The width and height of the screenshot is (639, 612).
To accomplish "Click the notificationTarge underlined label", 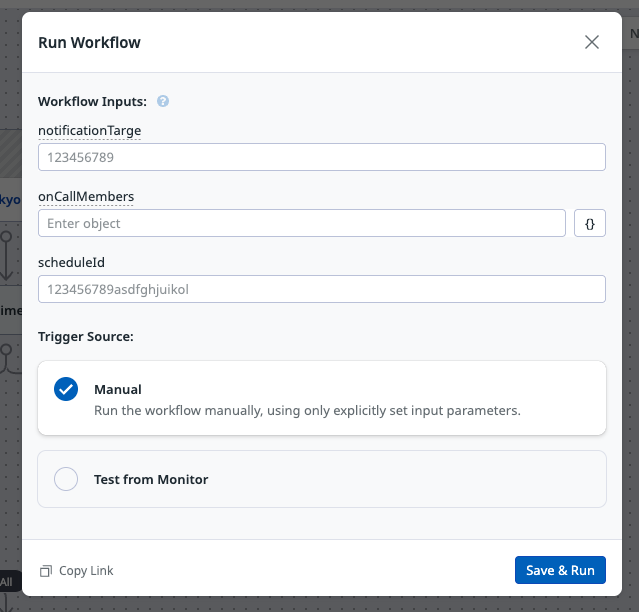I will pyautogui.click(x=90, y=131).
